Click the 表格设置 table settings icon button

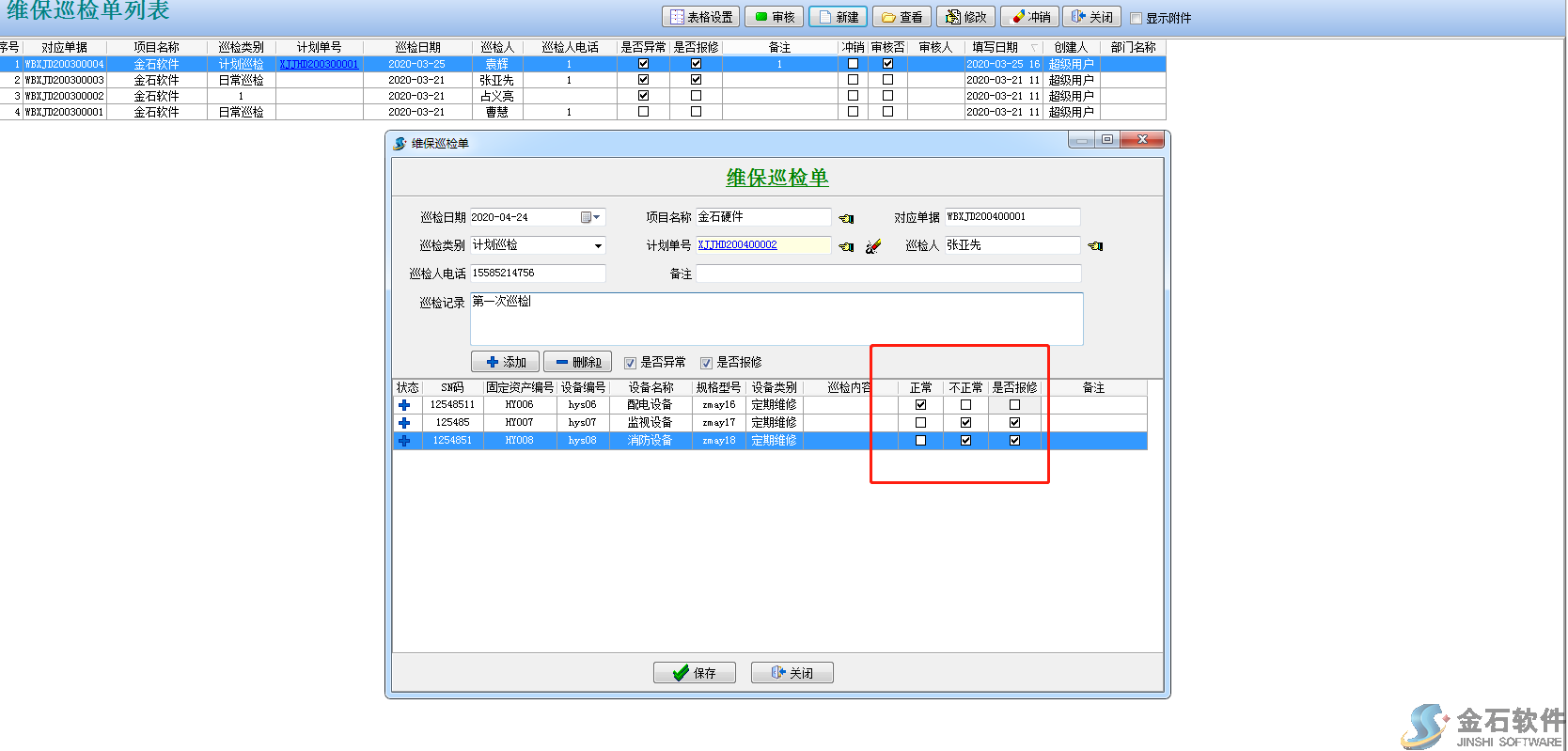700,17
